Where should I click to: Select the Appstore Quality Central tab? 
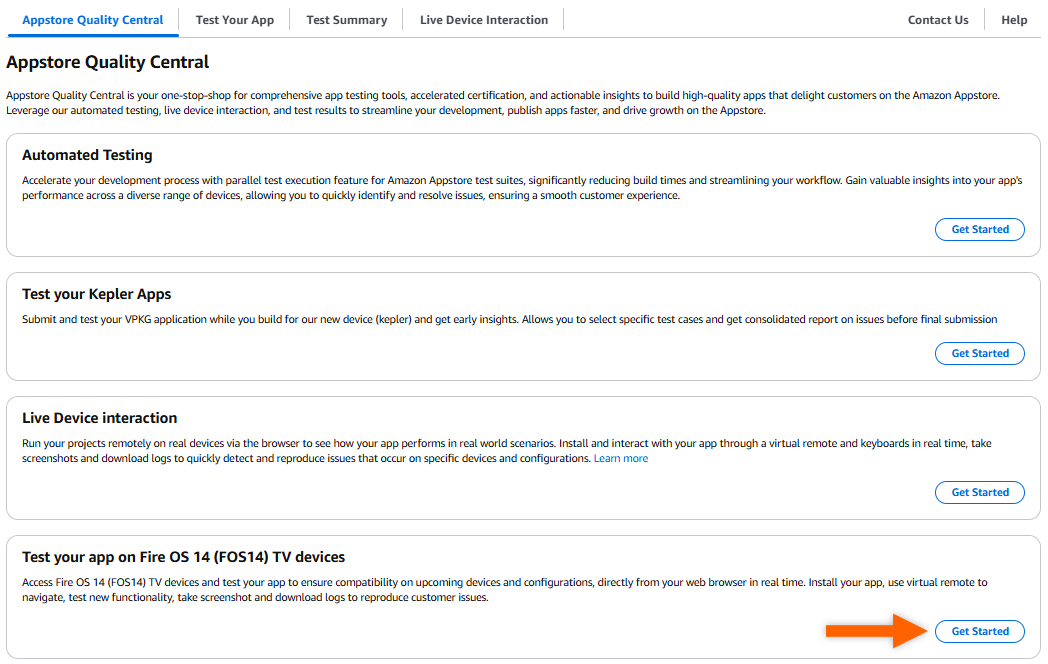pyautogui.click(x=93, y=19)
